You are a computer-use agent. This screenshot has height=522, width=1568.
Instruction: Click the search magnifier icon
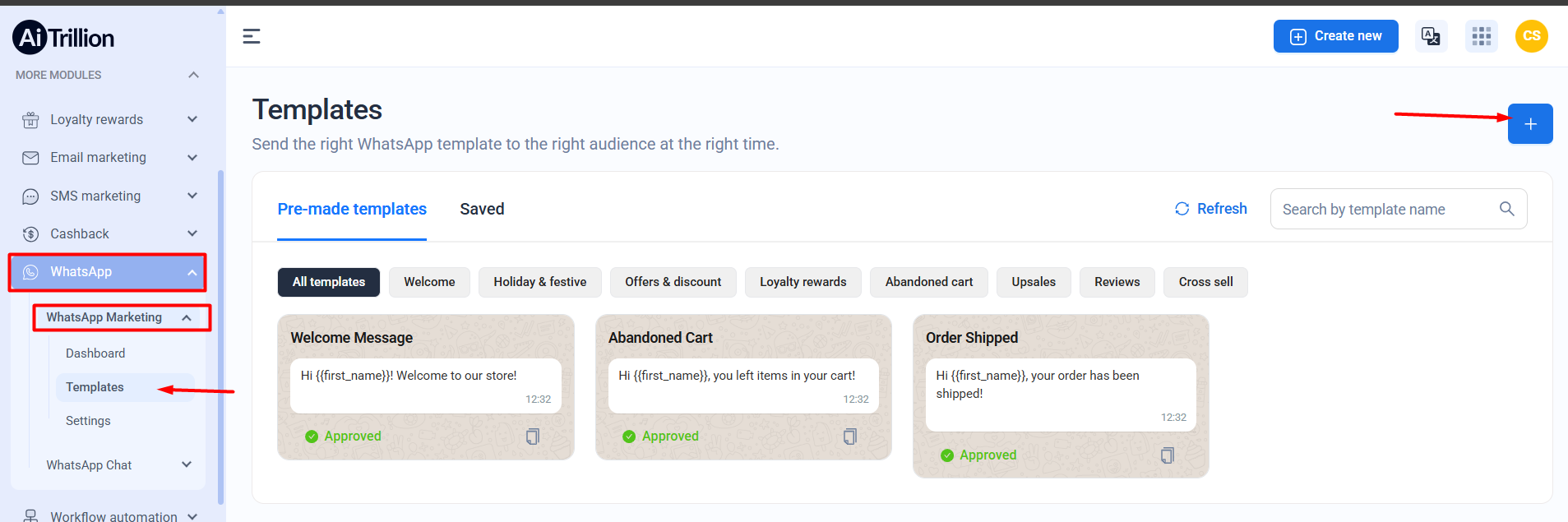tap(1506, 209)
